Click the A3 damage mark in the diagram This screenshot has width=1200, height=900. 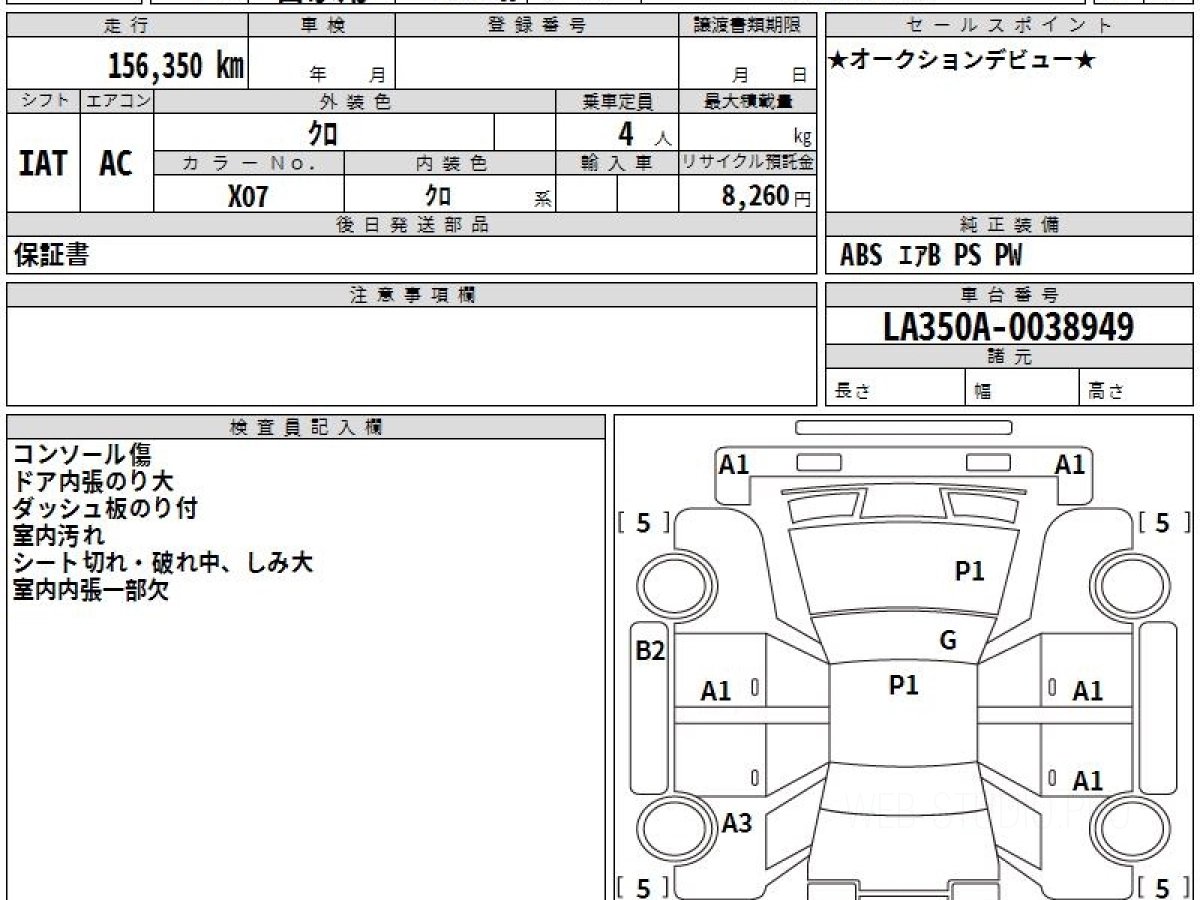tap(737, 823)
